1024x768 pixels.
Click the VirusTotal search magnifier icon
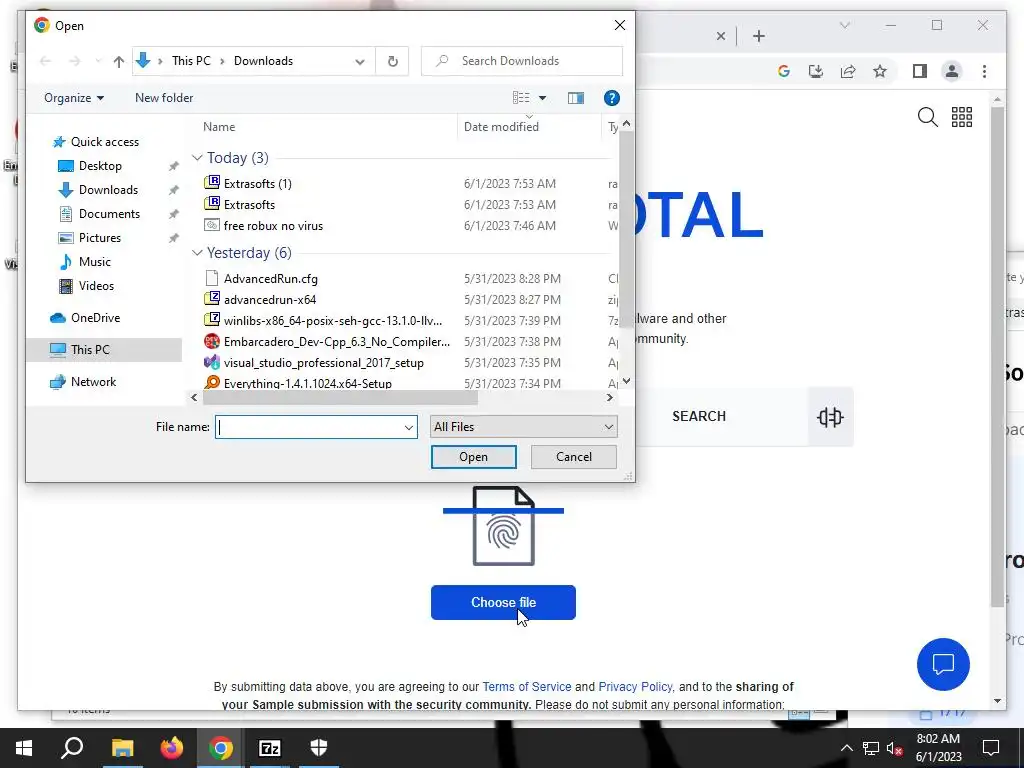point(927,118)
